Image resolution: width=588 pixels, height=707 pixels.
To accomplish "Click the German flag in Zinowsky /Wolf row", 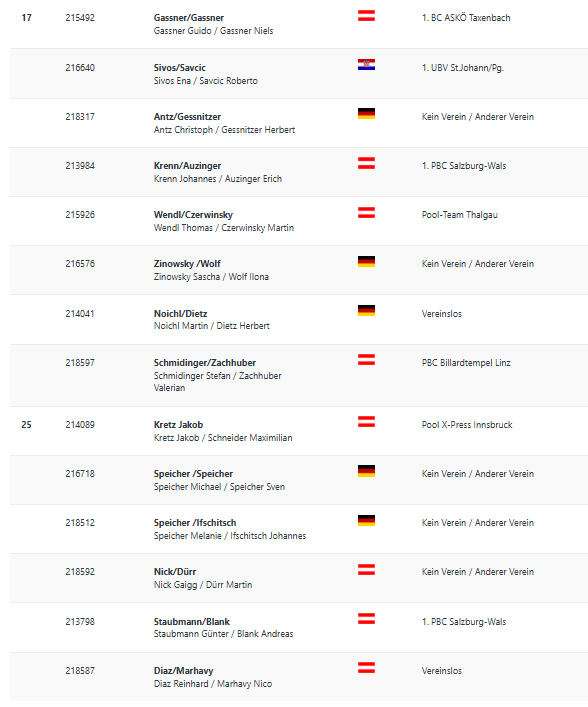I will click(x=366, y=262).
